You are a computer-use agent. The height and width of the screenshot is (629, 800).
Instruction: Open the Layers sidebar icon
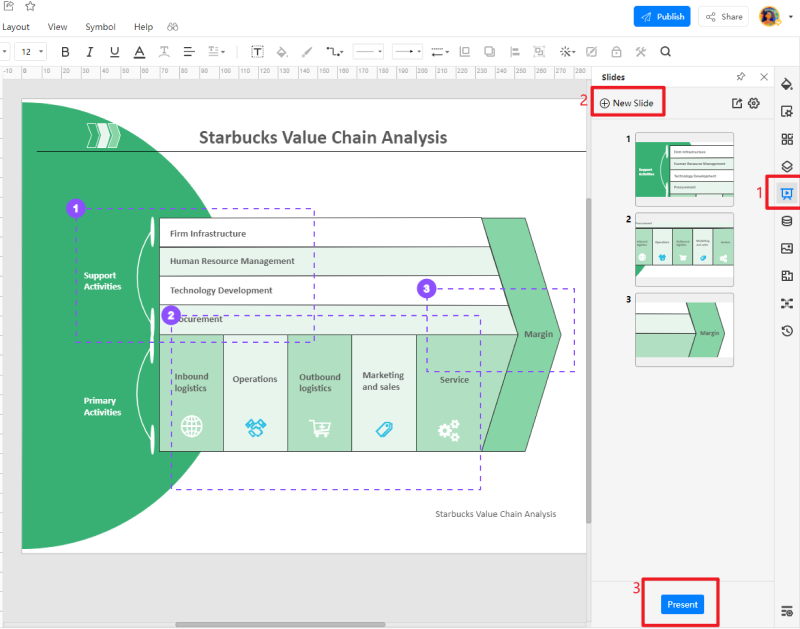point(787,166)
